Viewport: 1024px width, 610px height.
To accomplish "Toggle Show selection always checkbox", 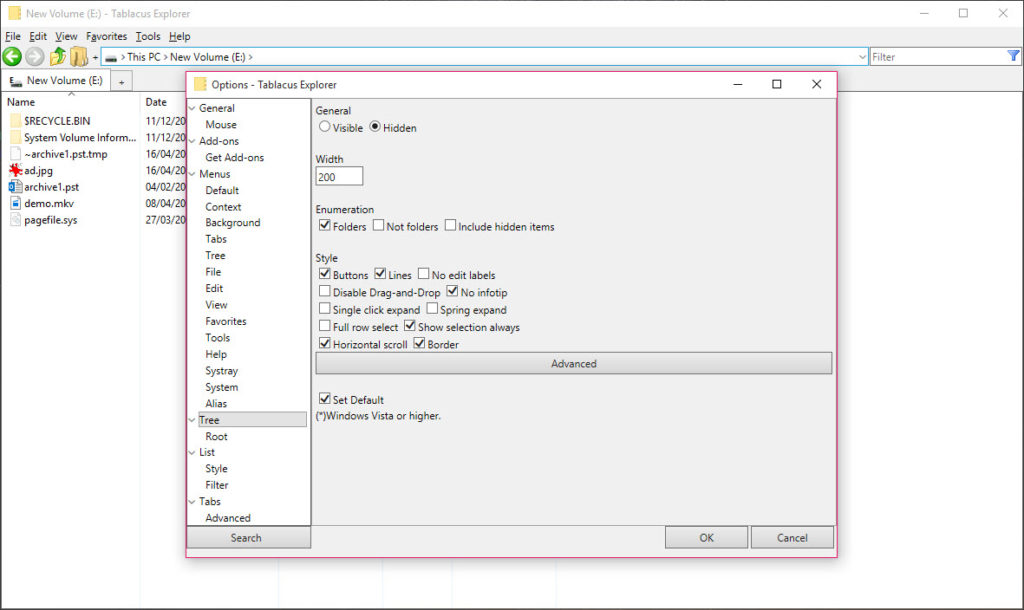I will [x=409, y=326].
